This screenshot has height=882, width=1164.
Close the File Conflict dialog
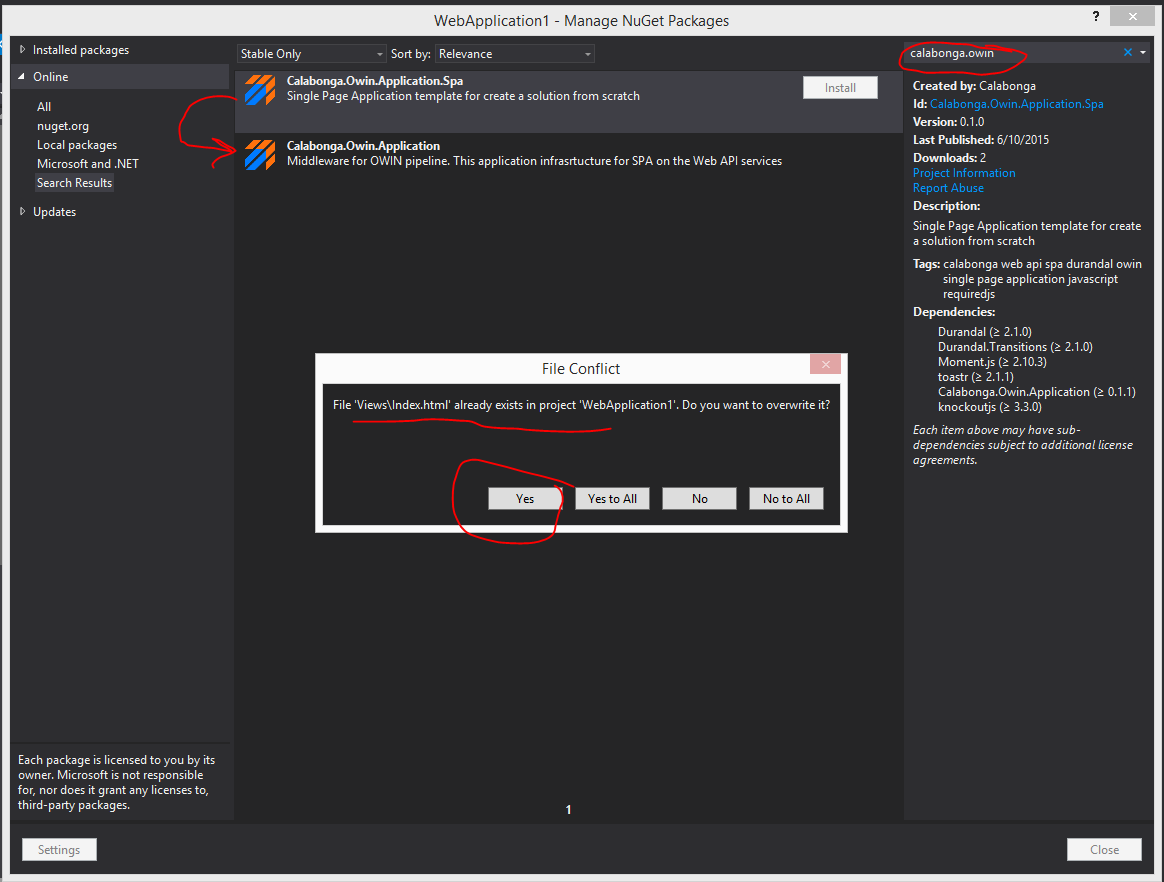click(825, 364)
